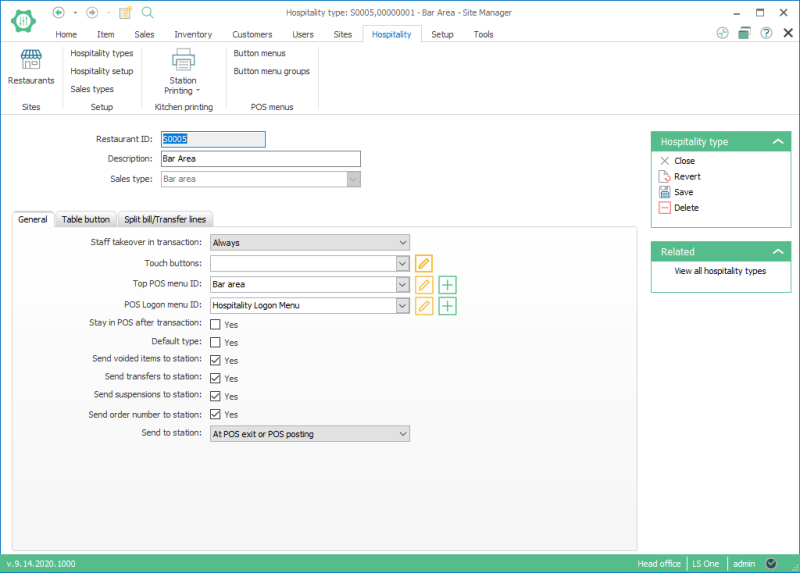
Task: Click the edit pencil for Top POS menu ID
Action: pyautogui.click(x=423, y=285)
